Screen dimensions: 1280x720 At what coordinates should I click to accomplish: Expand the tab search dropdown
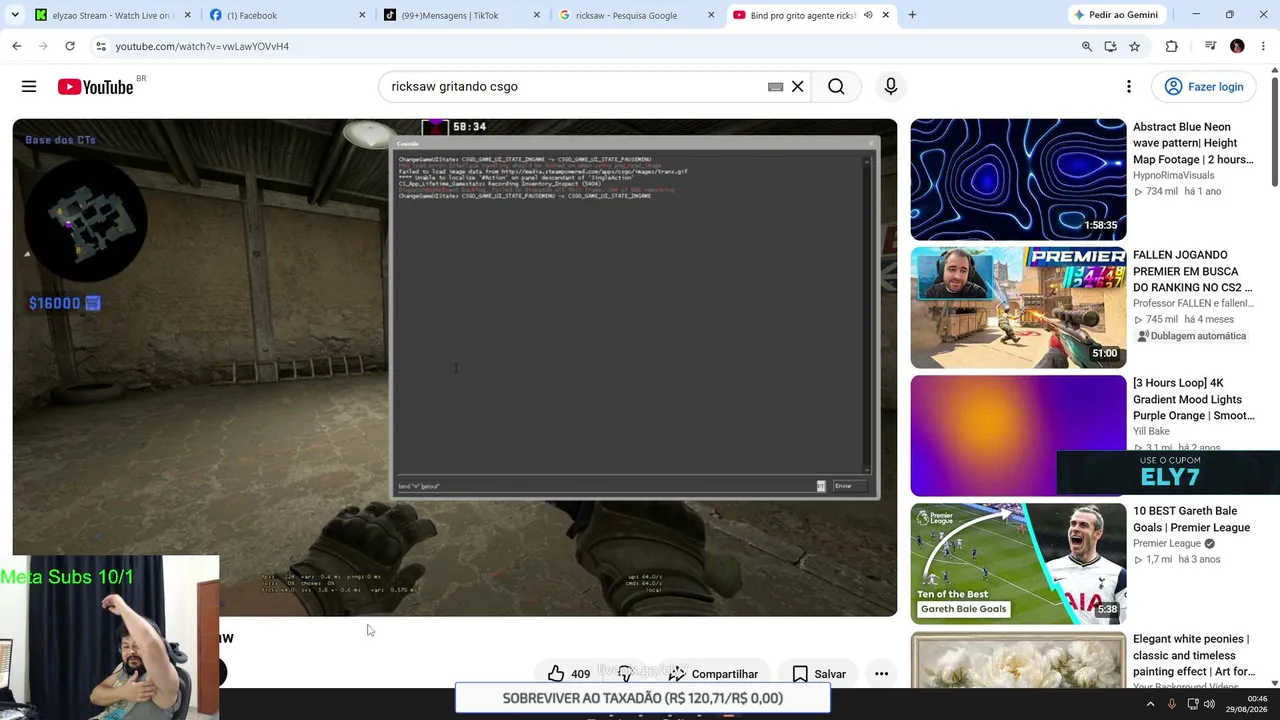15,15
